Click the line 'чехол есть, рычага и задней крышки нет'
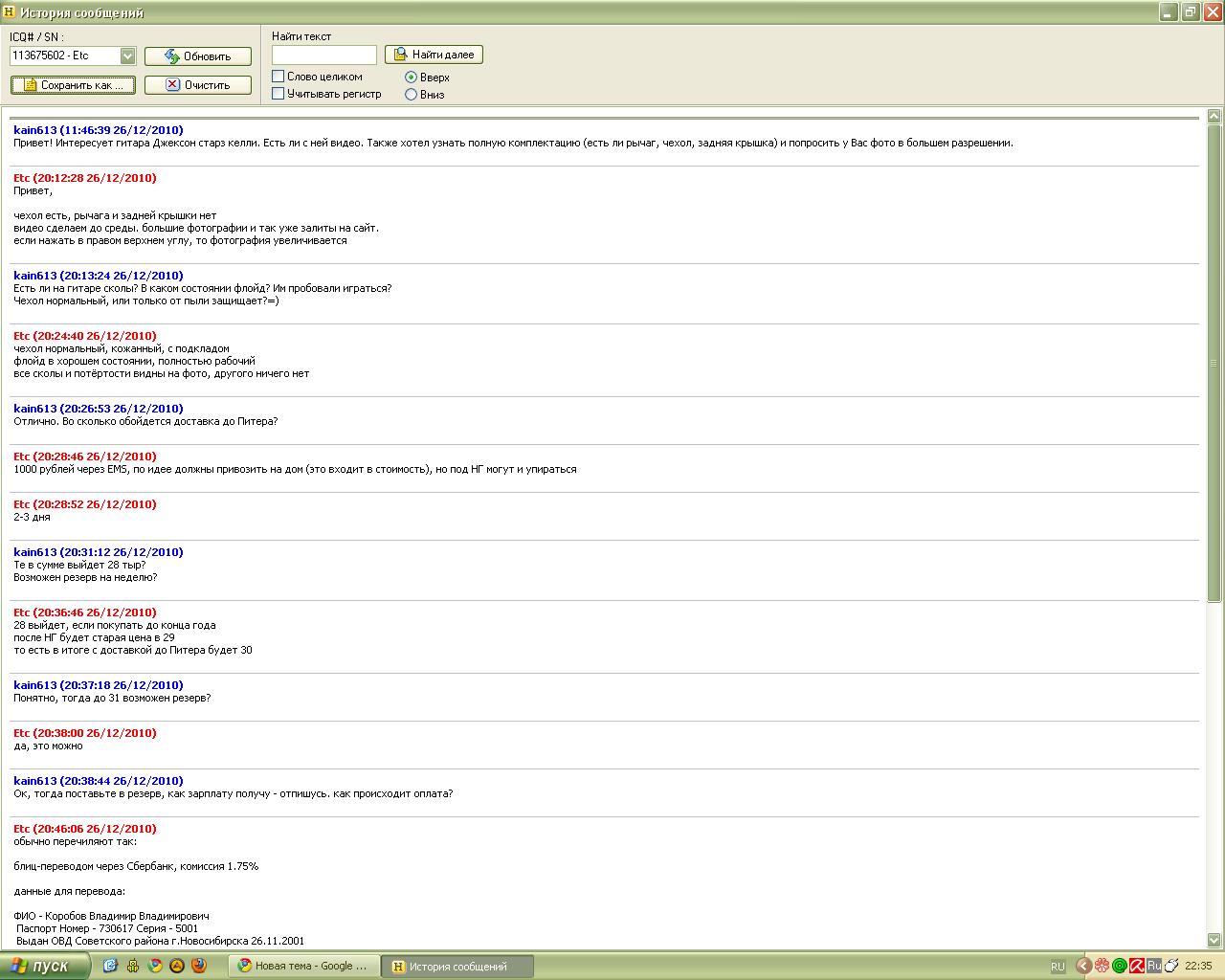Image resolution: width=1225 pixels, height=980 pixels. (115, 216)
